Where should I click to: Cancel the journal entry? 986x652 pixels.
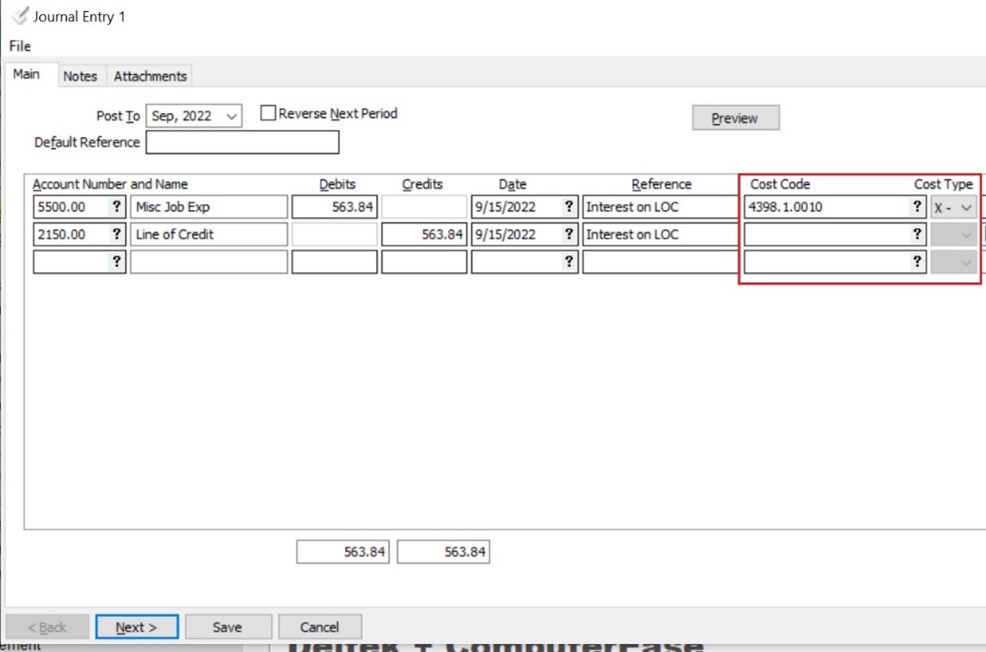[x=319, y=627]
